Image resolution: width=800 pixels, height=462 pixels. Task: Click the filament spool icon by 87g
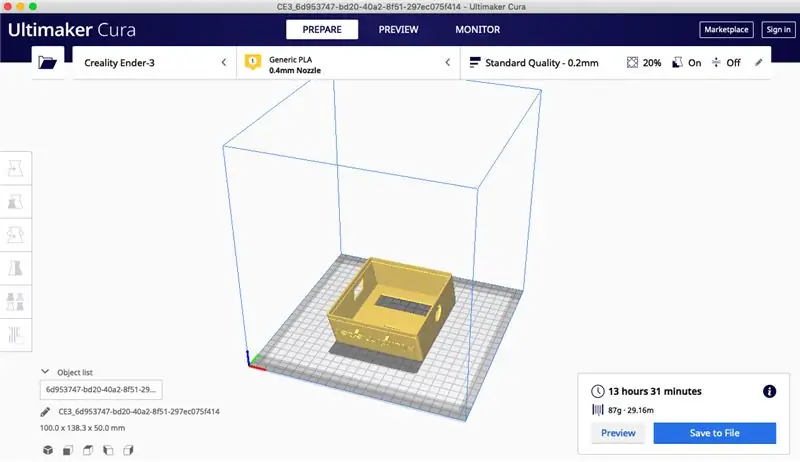click(x=597, y=410)
